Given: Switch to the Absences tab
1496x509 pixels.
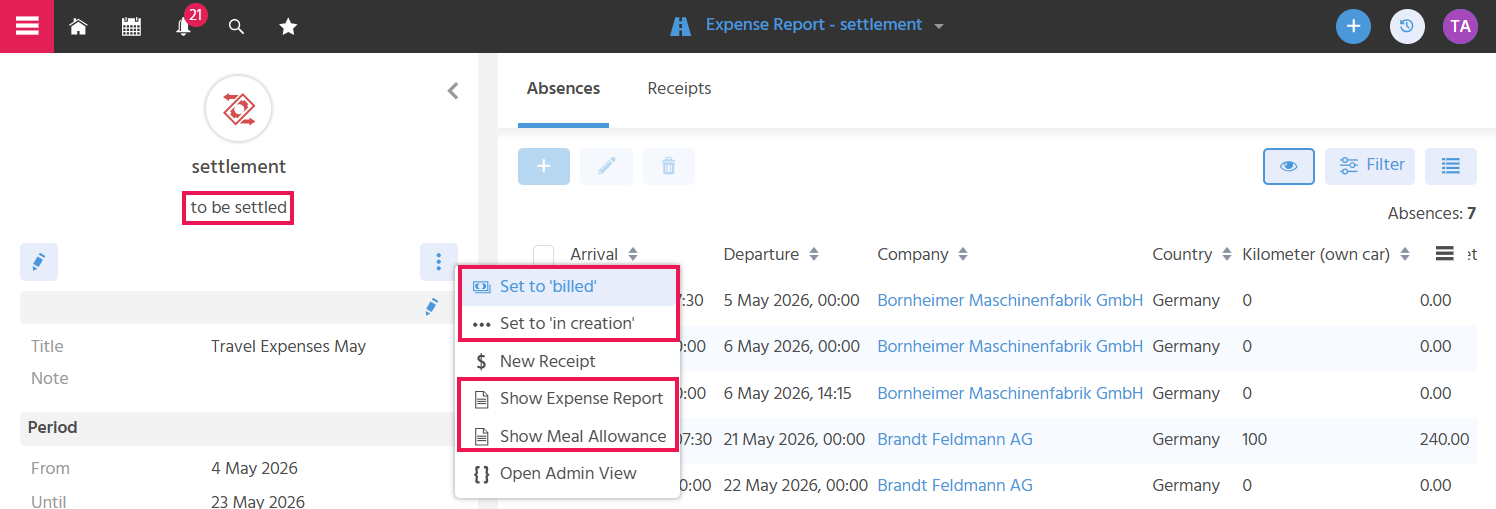Looking at the screenshot, I should coord(563,88).
